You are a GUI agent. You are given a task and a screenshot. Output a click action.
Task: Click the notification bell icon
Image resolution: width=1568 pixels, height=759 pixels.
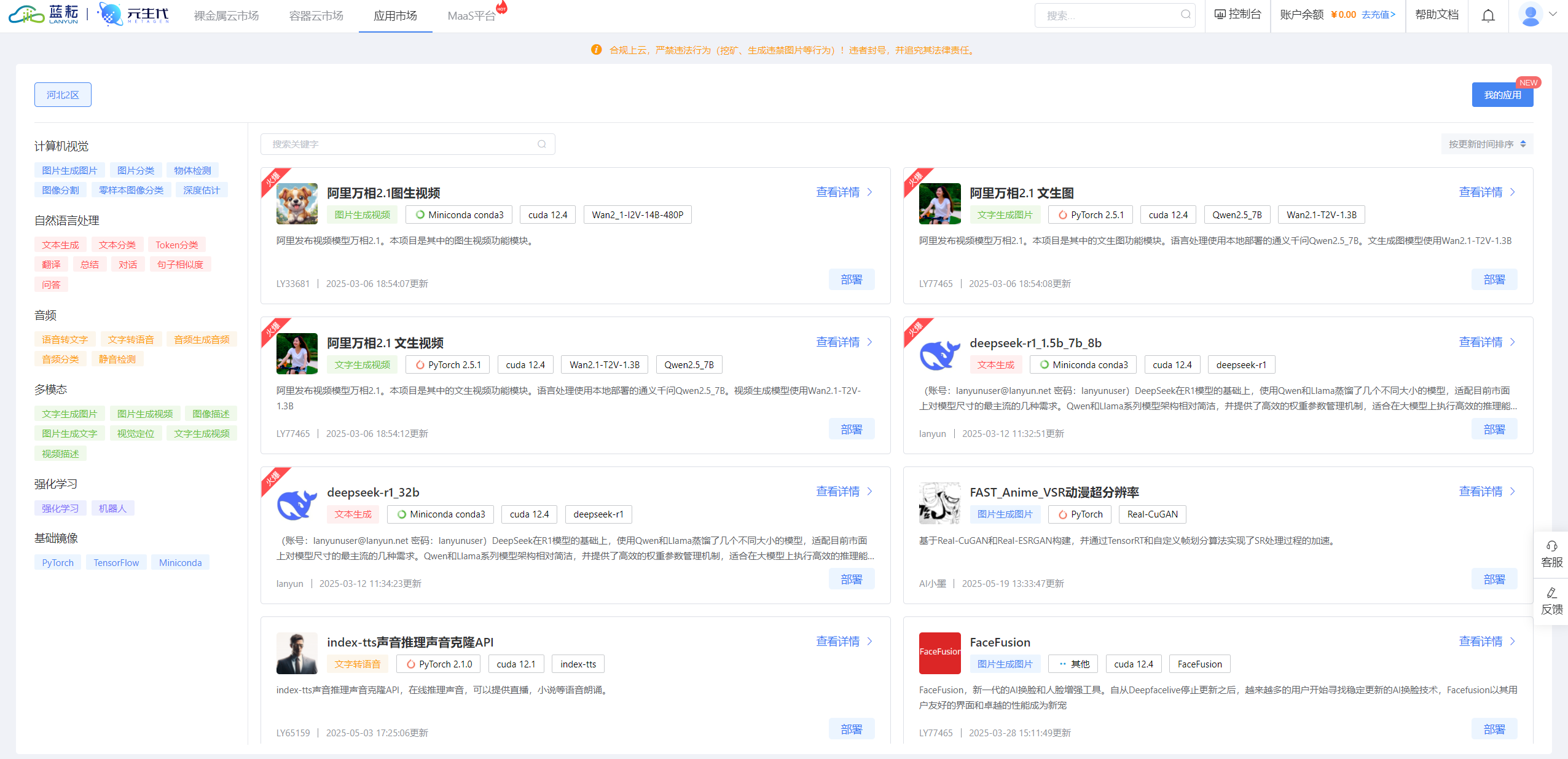pyautogui.click(x=1488, y=15)
